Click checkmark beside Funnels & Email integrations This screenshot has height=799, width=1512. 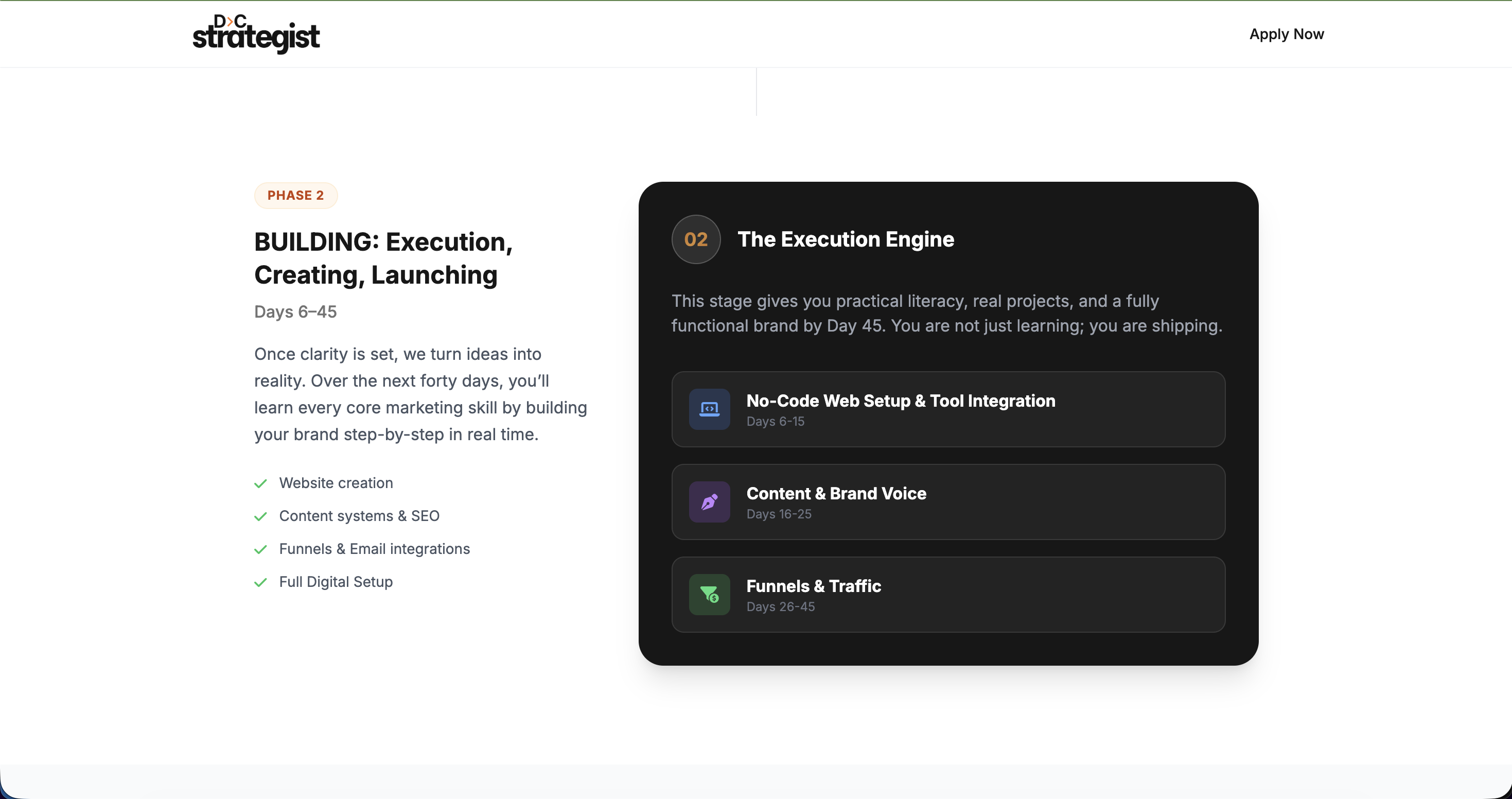pos(260,549)
